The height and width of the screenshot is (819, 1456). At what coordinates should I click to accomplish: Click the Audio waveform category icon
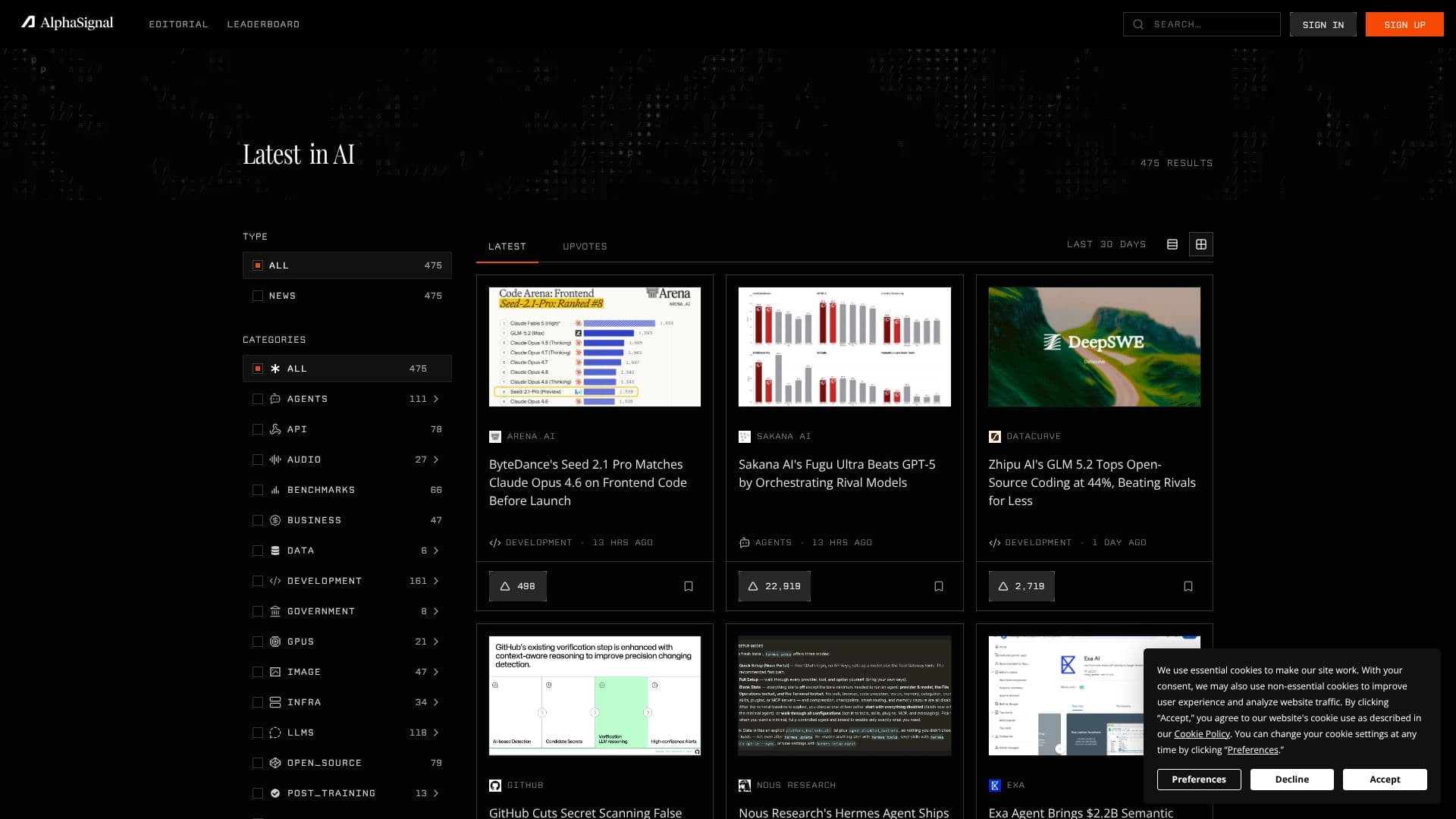[275, 460]
